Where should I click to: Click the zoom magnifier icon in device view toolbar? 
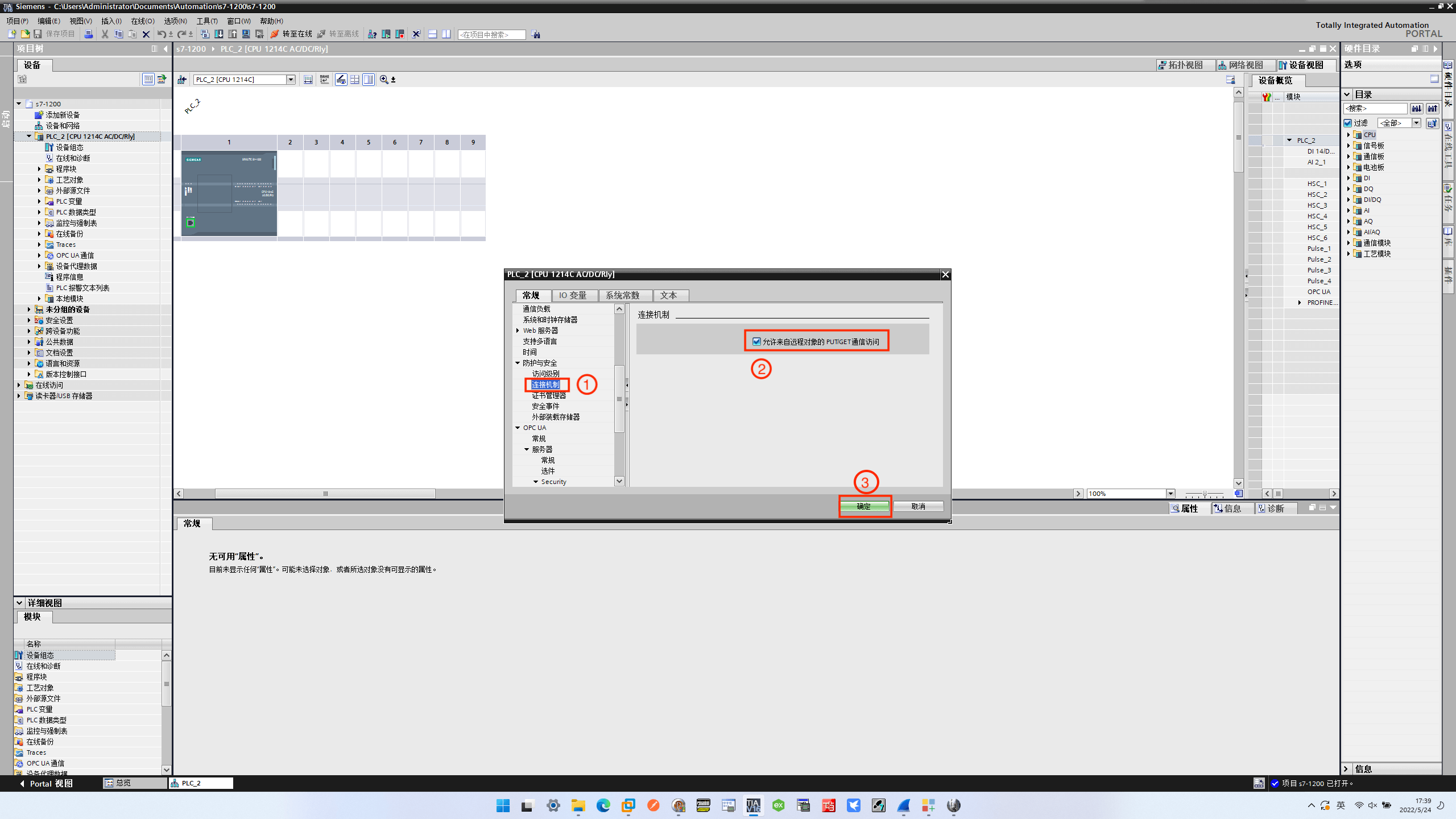[x=384, y=79]
